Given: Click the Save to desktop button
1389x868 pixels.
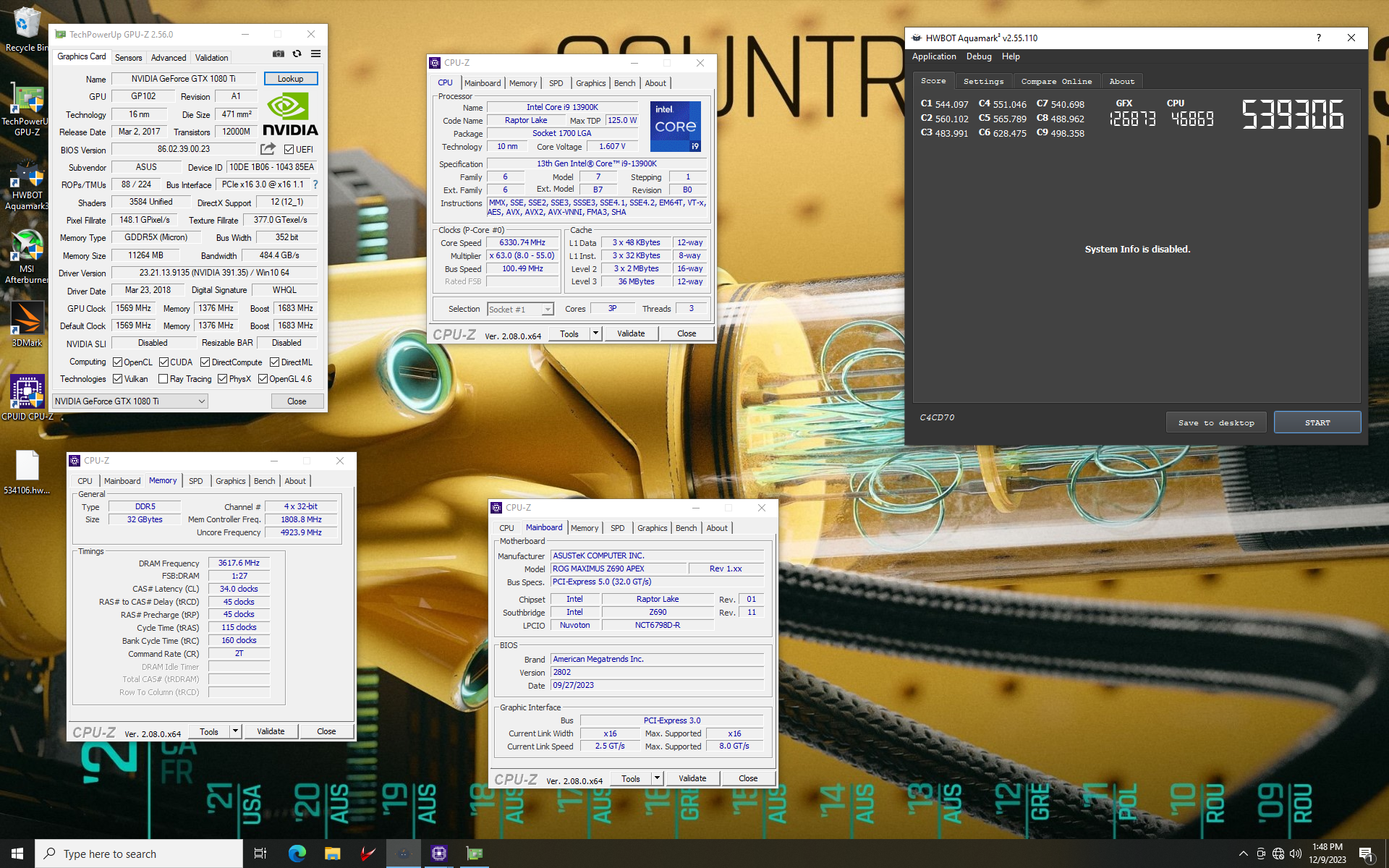Looking at the screenshot, I should [1216, 422].
